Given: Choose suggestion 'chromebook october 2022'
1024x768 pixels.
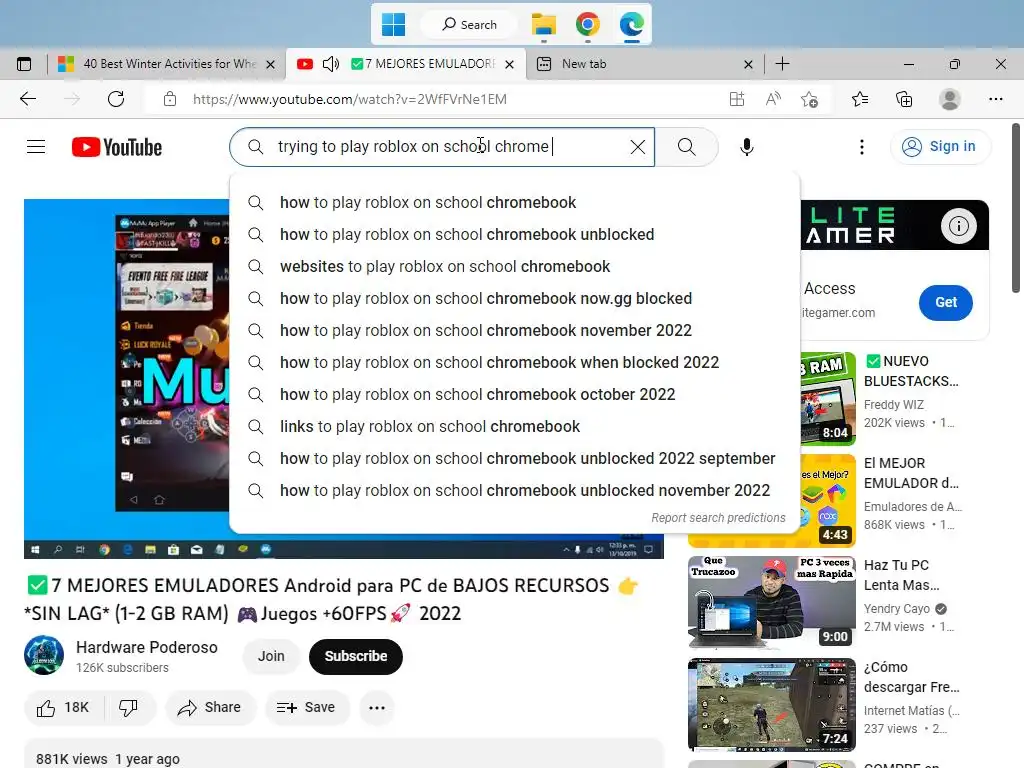Looking at the screenshot, I should tap(515, 394).
